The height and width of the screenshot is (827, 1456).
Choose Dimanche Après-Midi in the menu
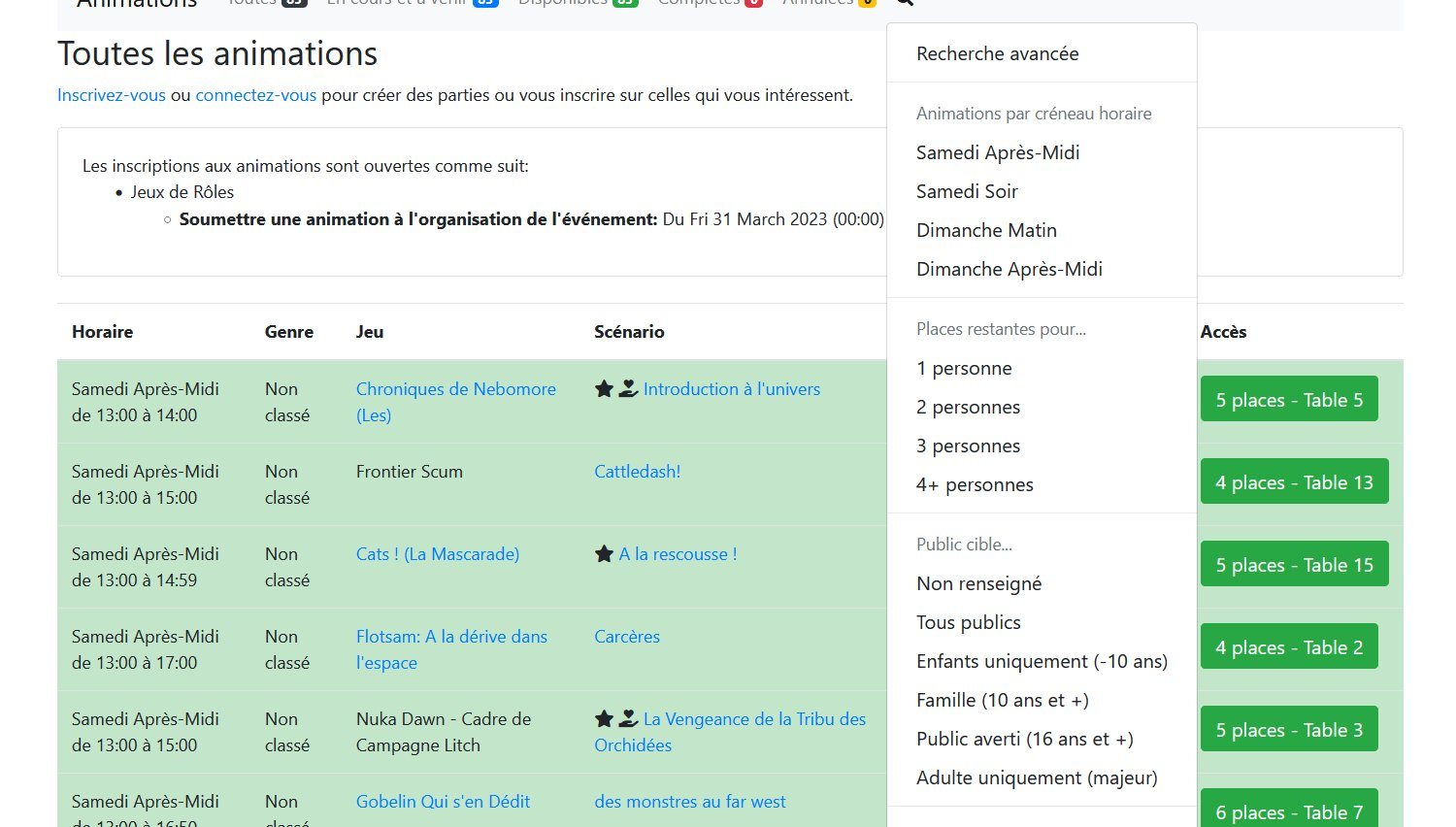[x=1009, y=269]
